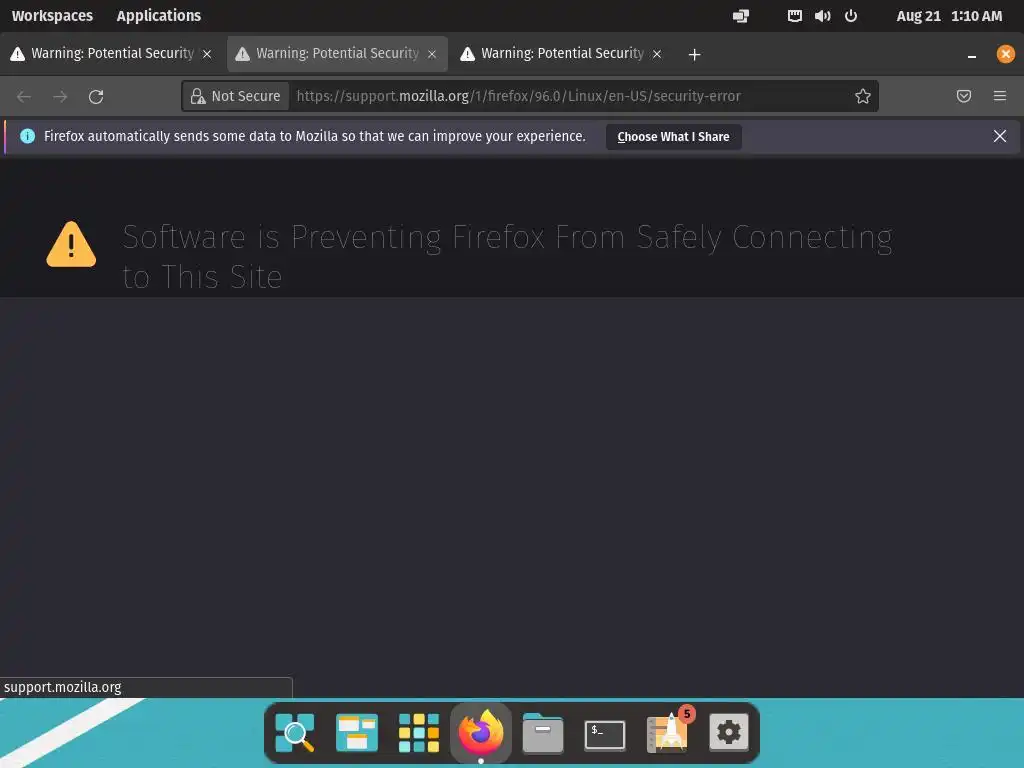Minimize the Firefox window
The height and width of the screenshot is (768, 1024).
click(x=972, y=55)
